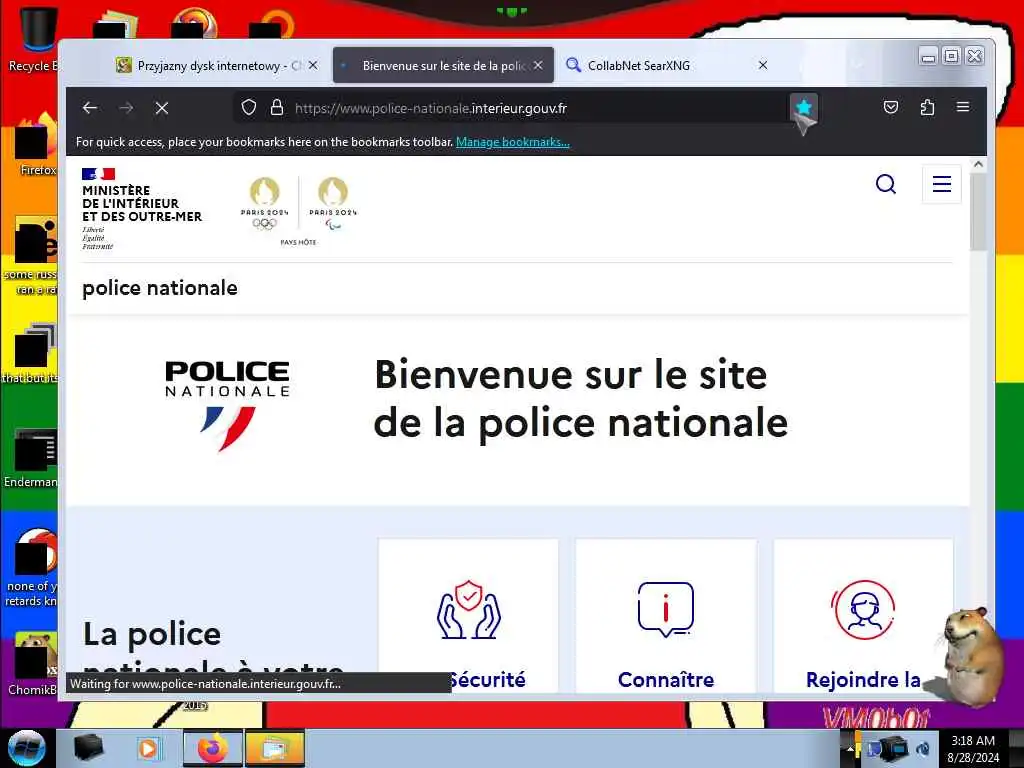Close the Bienvenue police nationale tab
1024x768 pixels.
click(537, 65)
